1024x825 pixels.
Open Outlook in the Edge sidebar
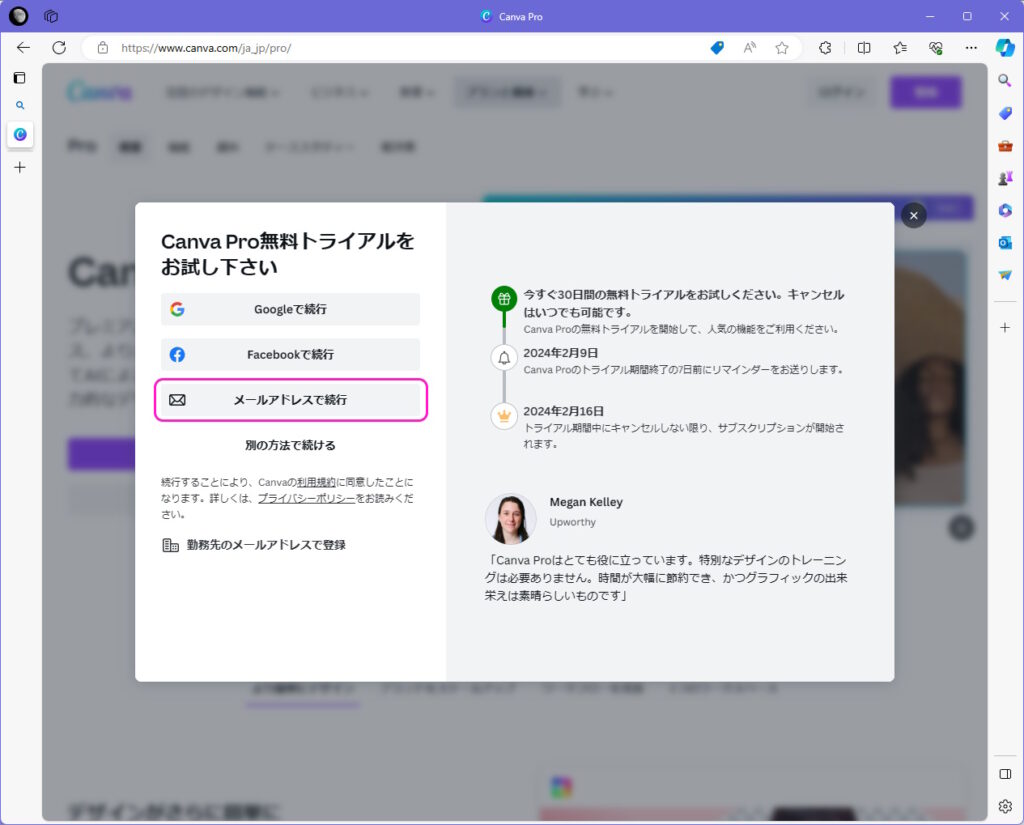[x=1005, y=243]
